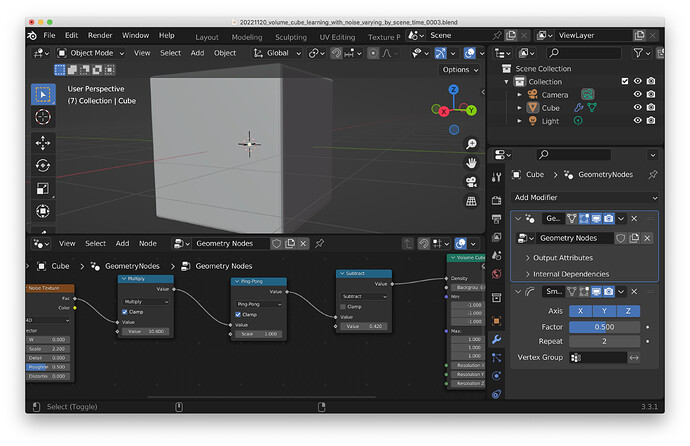Toggle Cube visibility eye in outliner
This screenshot has width=690, height=446.
[637, 107]
